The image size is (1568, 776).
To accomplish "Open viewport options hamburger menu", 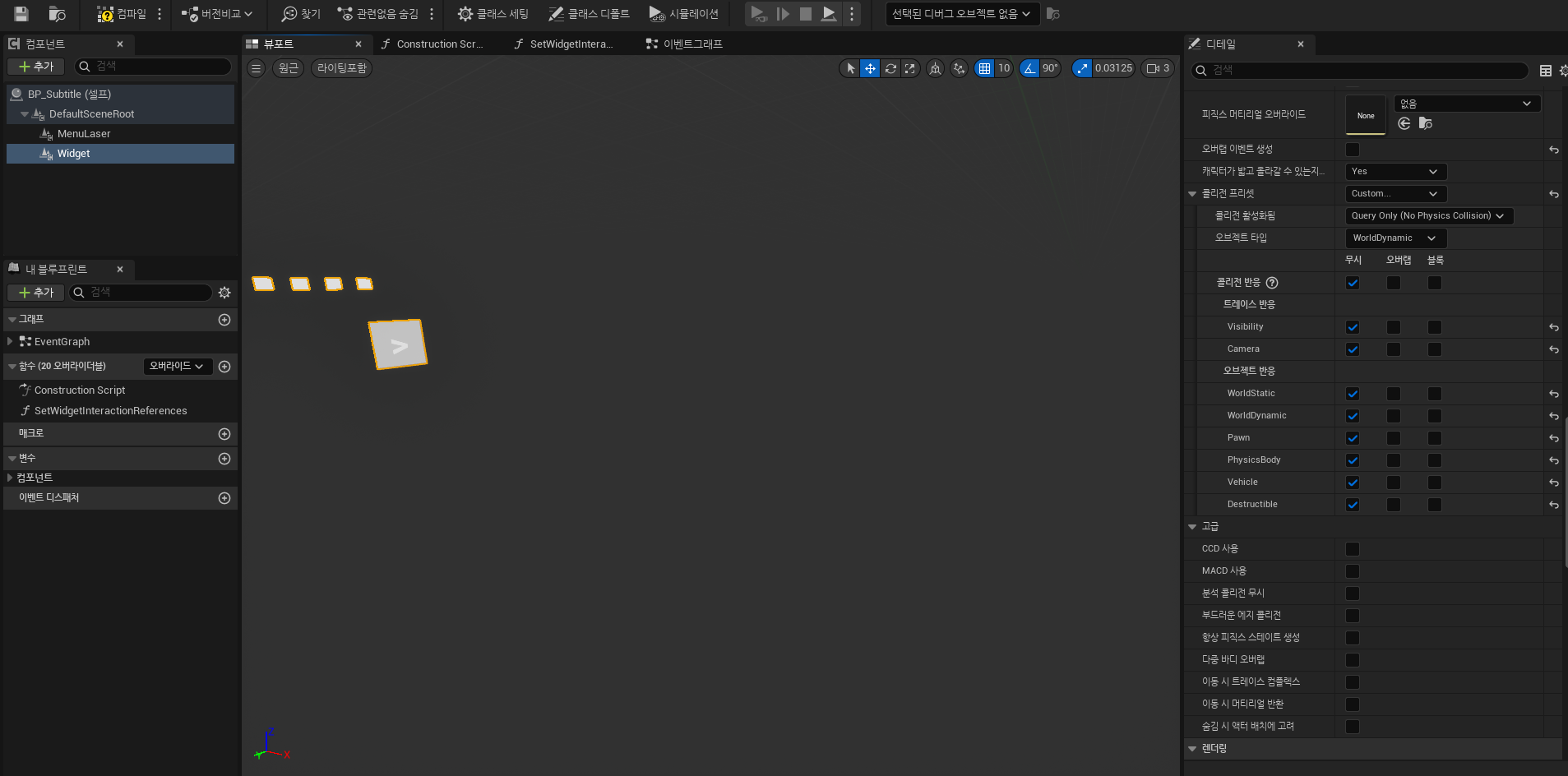I will (257, 68).
